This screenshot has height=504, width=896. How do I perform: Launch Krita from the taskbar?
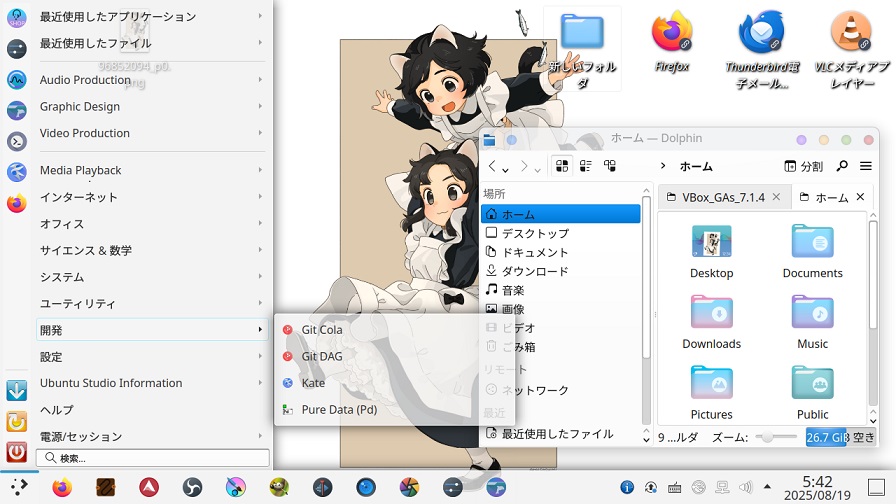click(x=235, y=487)
